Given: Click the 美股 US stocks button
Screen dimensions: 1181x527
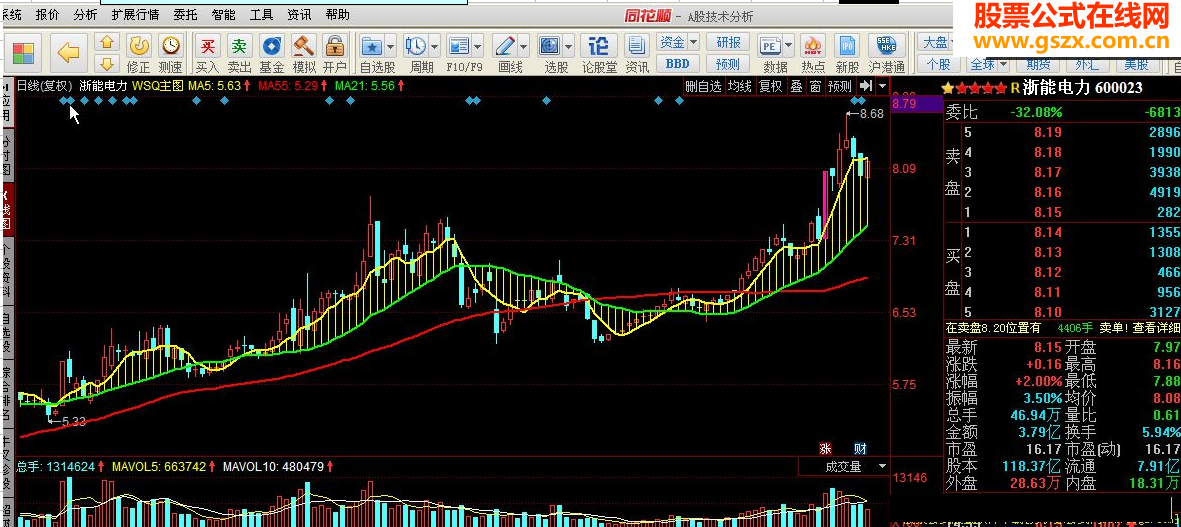Looking at the screenshot, I should (x=1136, y=63).
